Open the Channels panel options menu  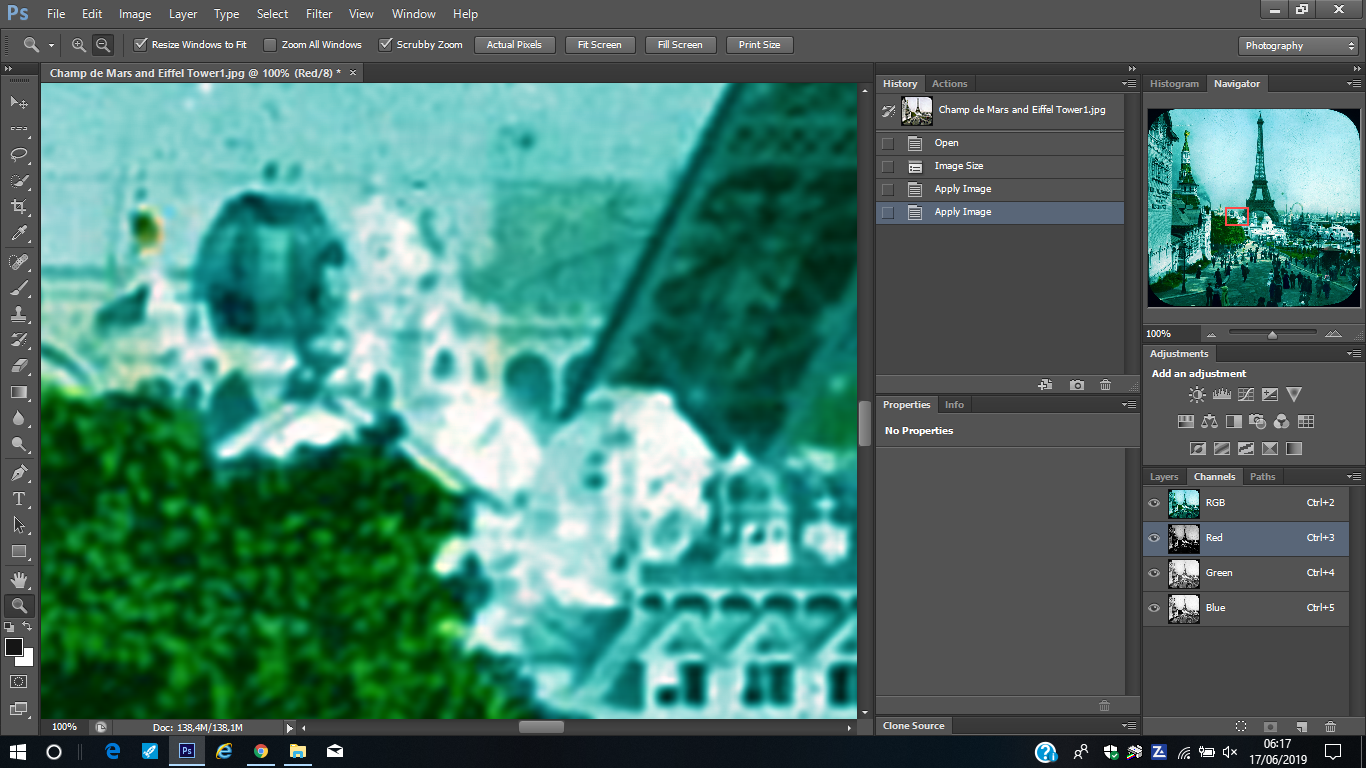(x=1355, y=477)
